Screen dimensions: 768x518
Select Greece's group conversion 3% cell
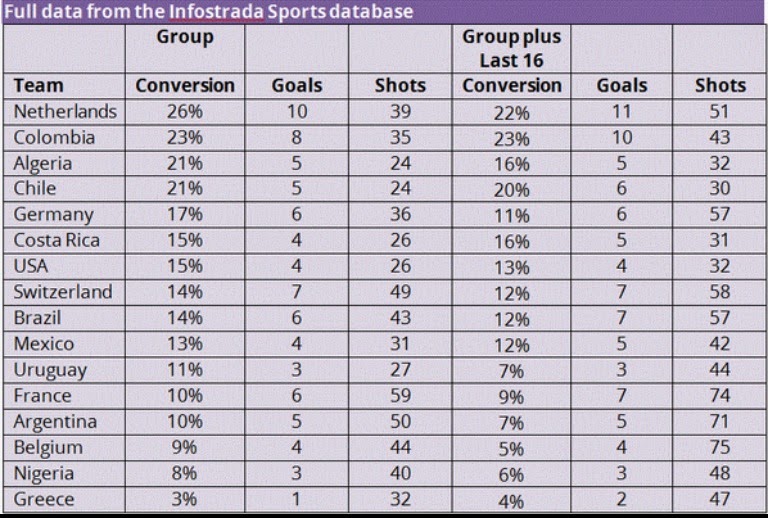[x=184, y=499]
